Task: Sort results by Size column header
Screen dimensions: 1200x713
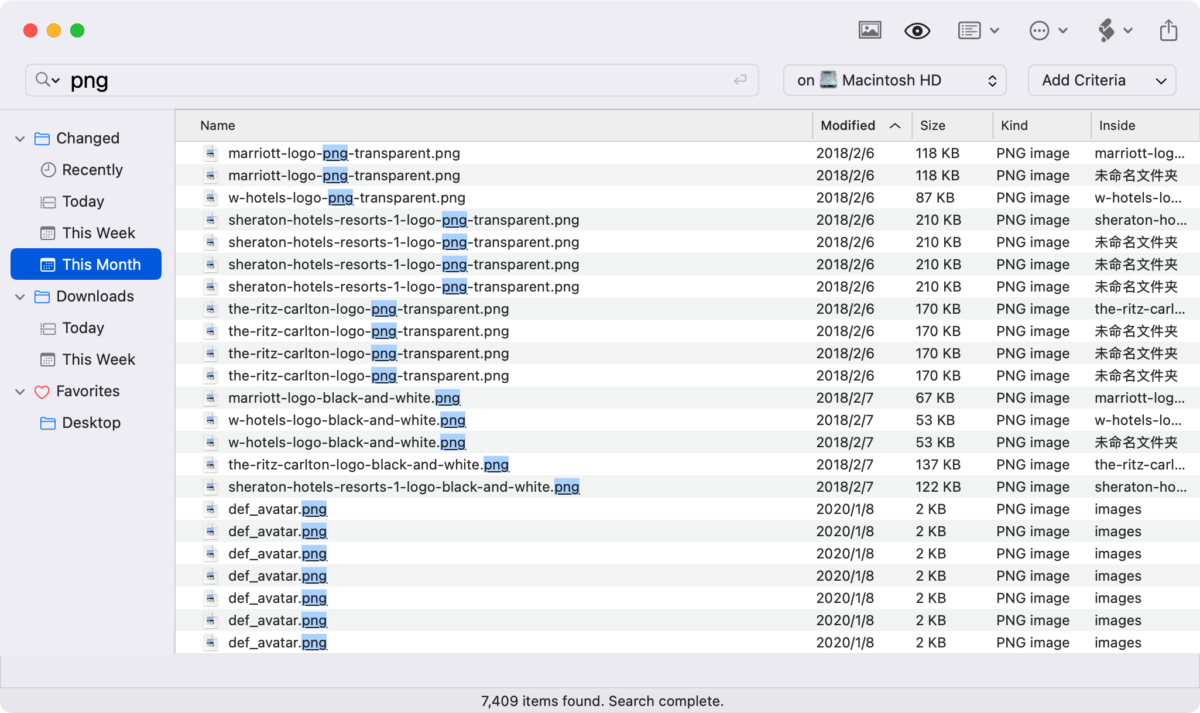Action: click(x=932, y=125)
